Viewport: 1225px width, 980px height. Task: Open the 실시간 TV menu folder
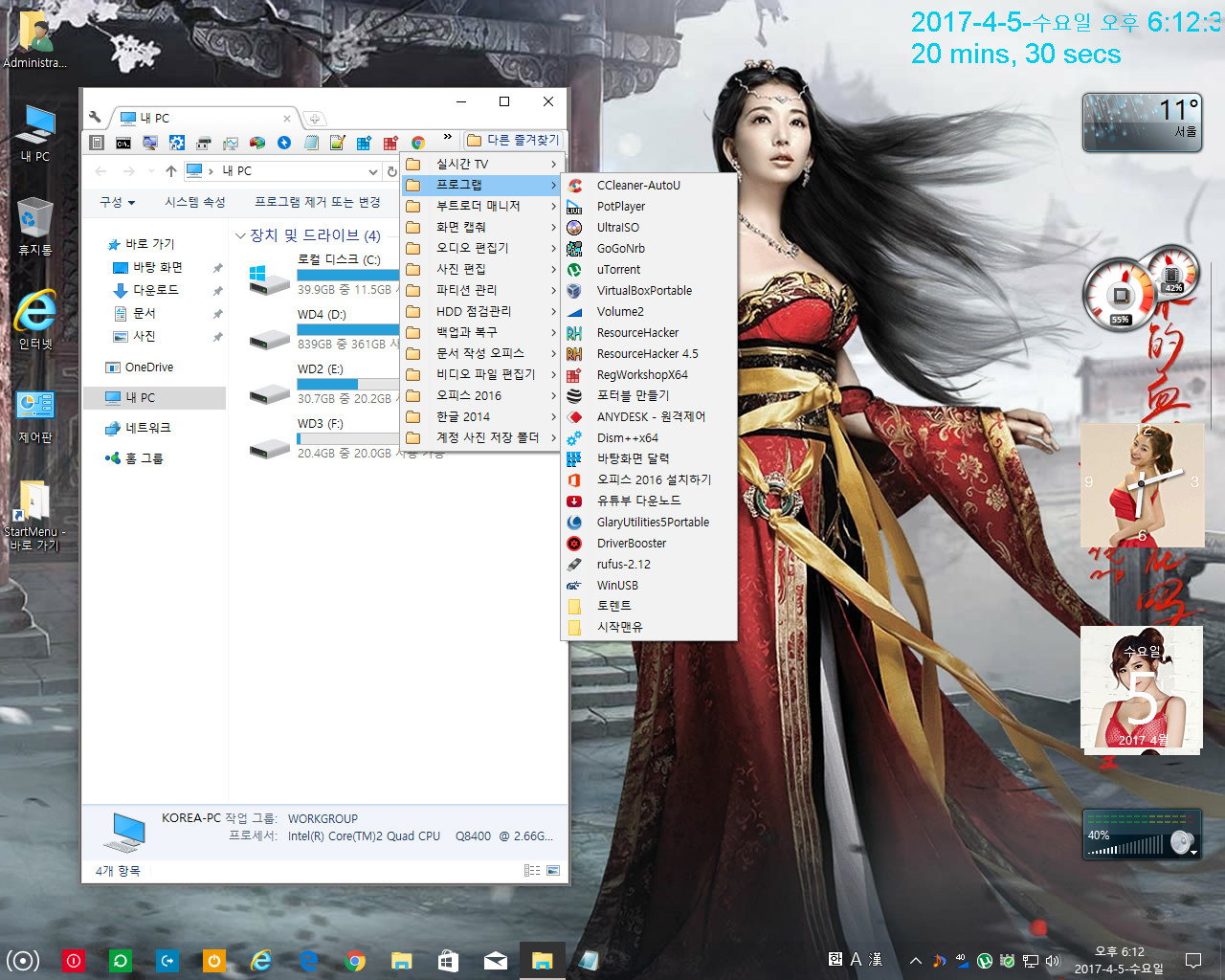coord(482,165)
